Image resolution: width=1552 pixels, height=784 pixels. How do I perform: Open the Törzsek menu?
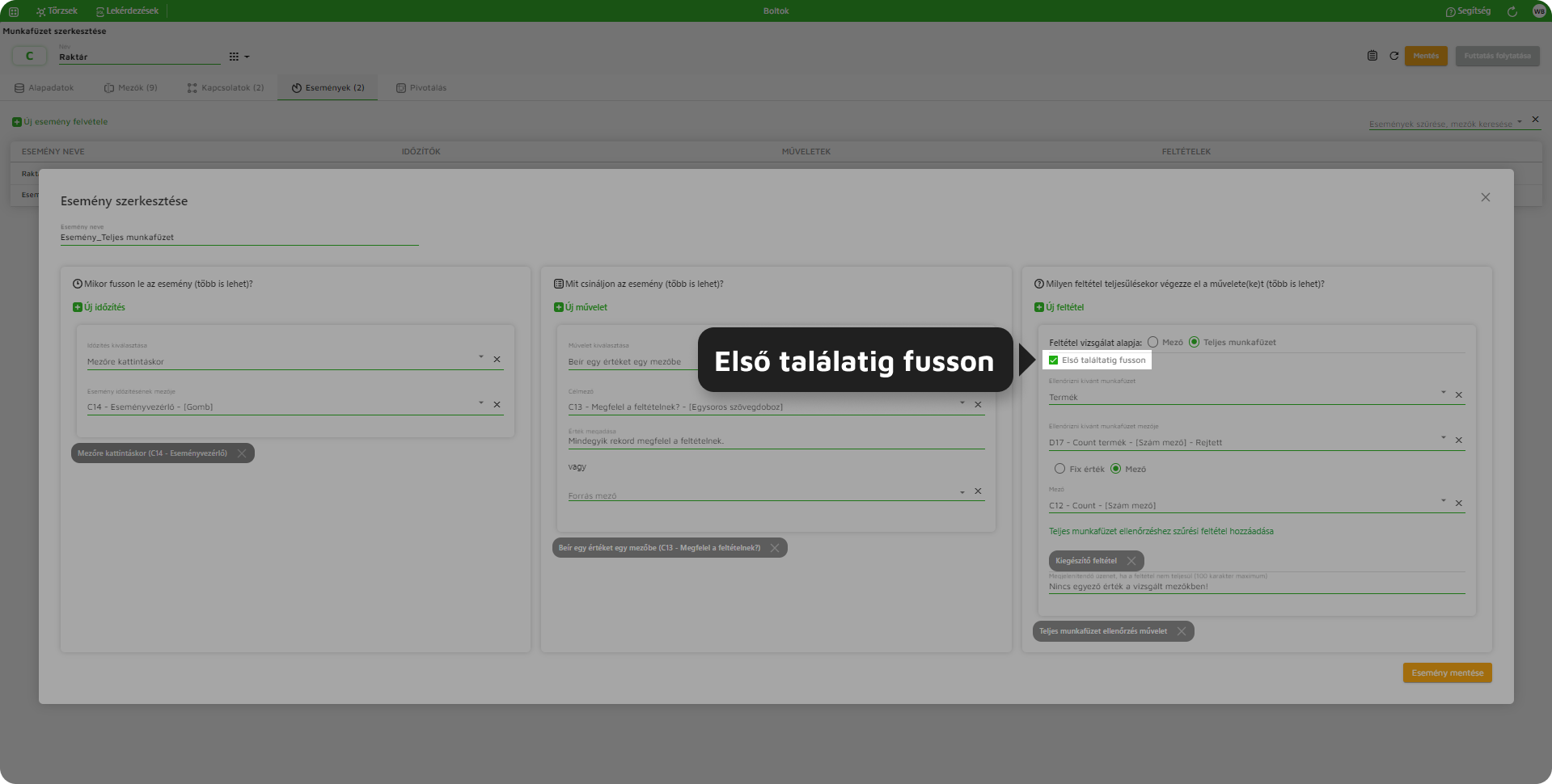click(57, 11)
